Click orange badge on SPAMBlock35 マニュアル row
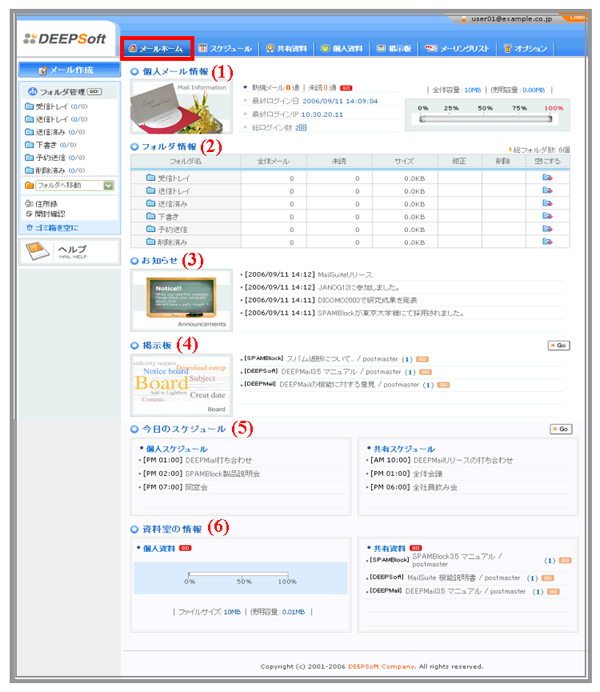Screen dimensions: 600x692 (x=565, y=560)
